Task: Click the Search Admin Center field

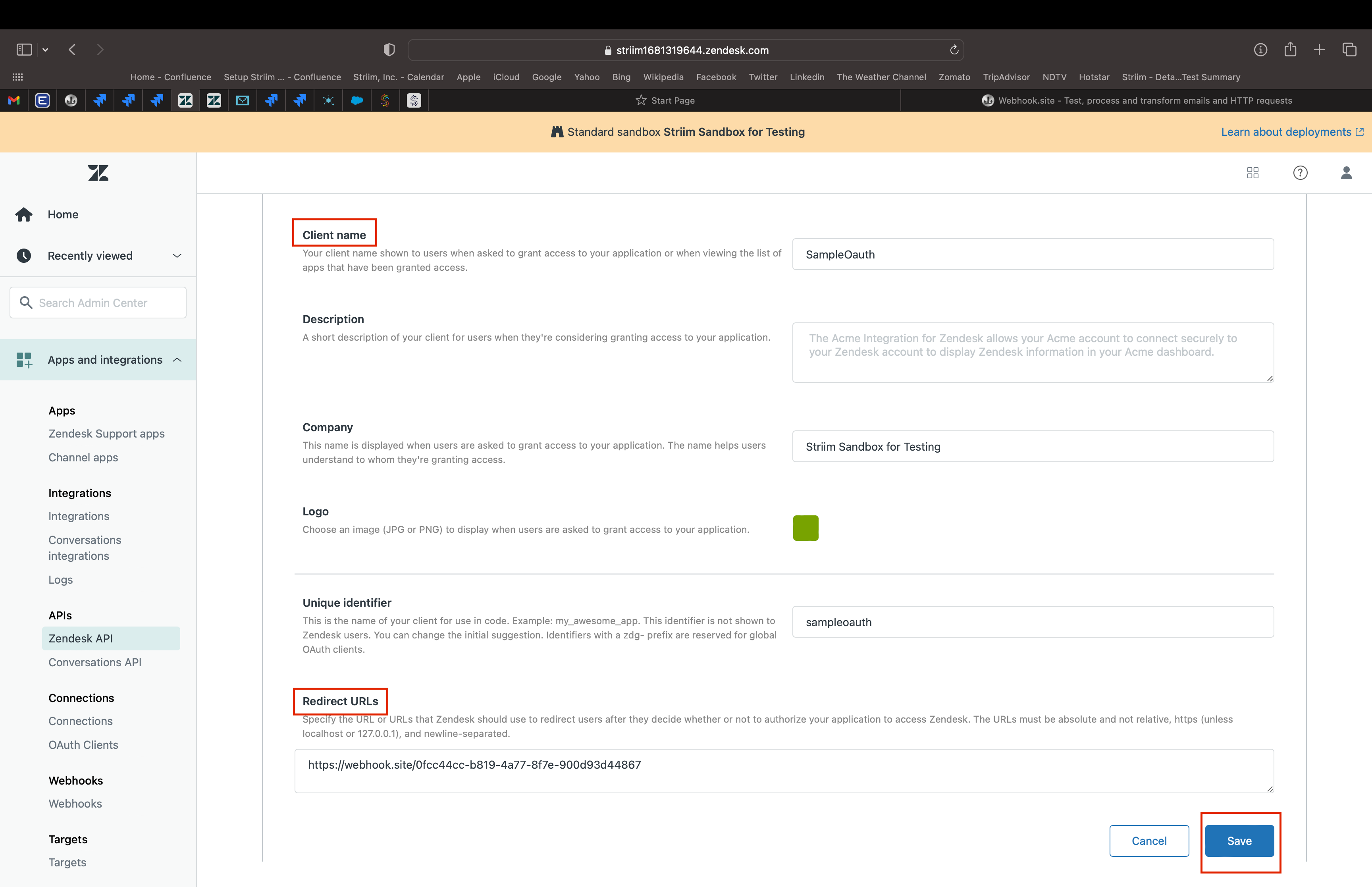Action: [97, 303]
